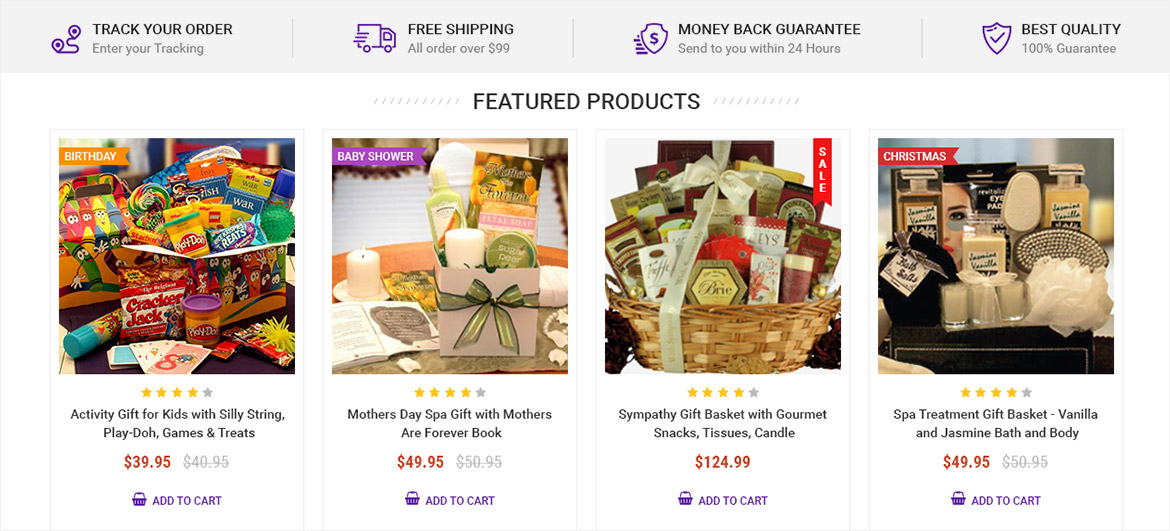Screen dimensions: 1170x531
Task: Click the Money Back Guarantee dollar shield icon
Action: coord(651,39)
